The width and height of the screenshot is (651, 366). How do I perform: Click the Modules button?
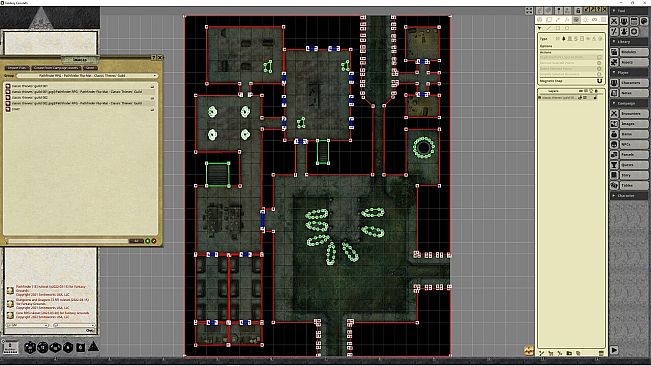(634, 52)
